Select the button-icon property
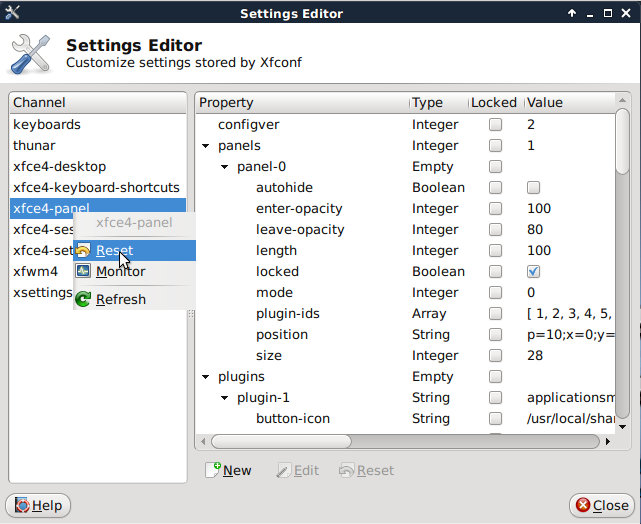The width and height of the screenshot is (641, 524). click(x=293, y=419)
